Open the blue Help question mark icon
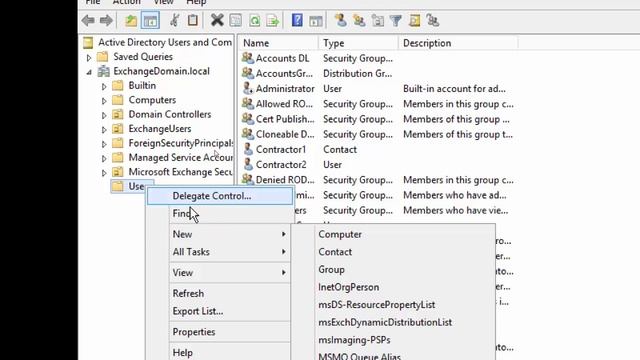The width and height of the screenshot is (640, 360). pos(297,20)
